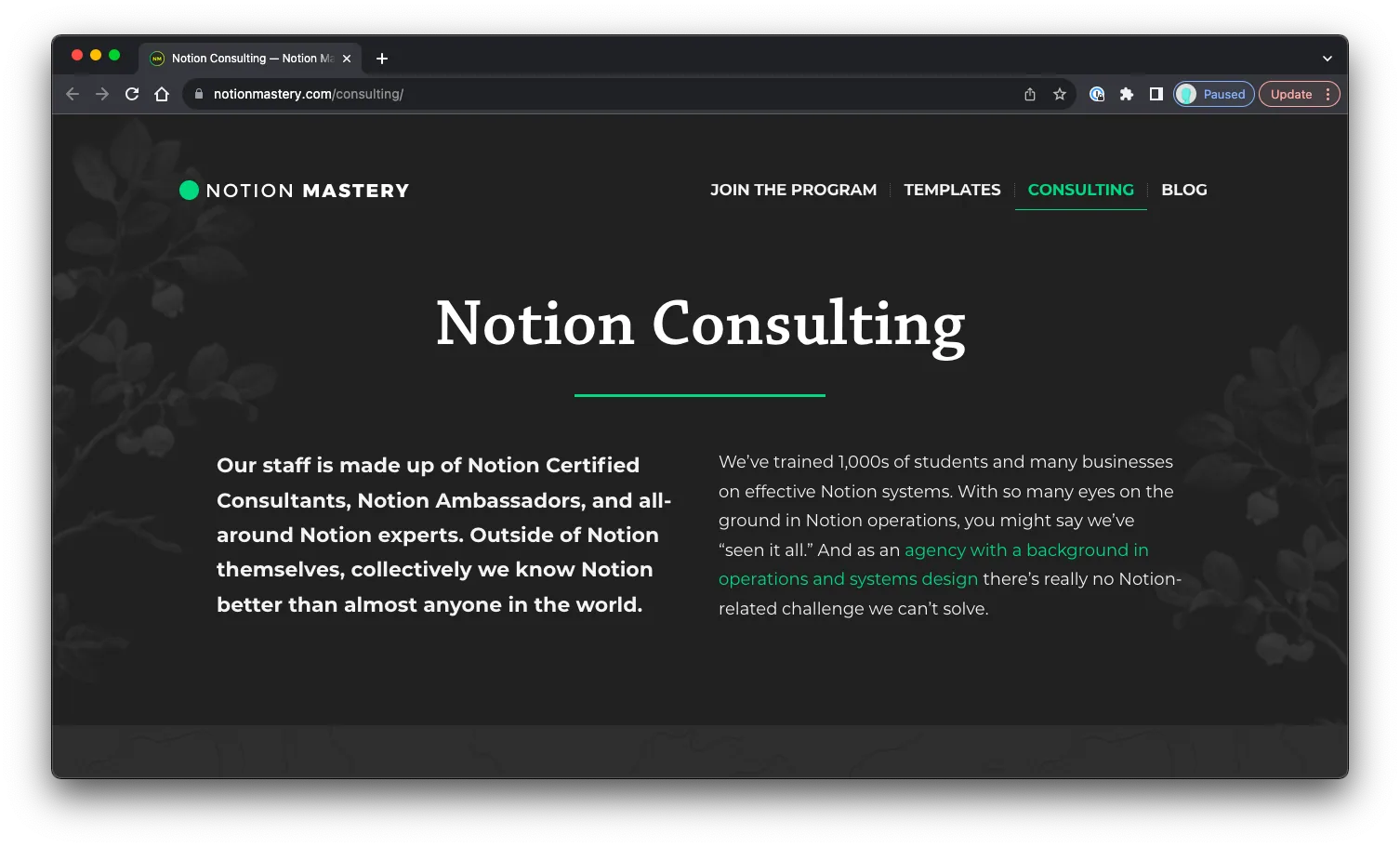
Task: Click the paragraph starting 'Our staff is made up'
Action: (x=444, y=535)
